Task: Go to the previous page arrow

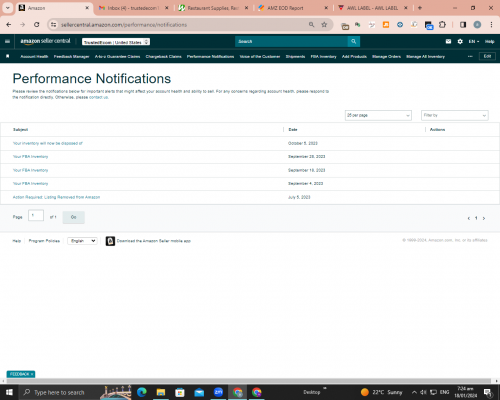Action: (469, 218)
